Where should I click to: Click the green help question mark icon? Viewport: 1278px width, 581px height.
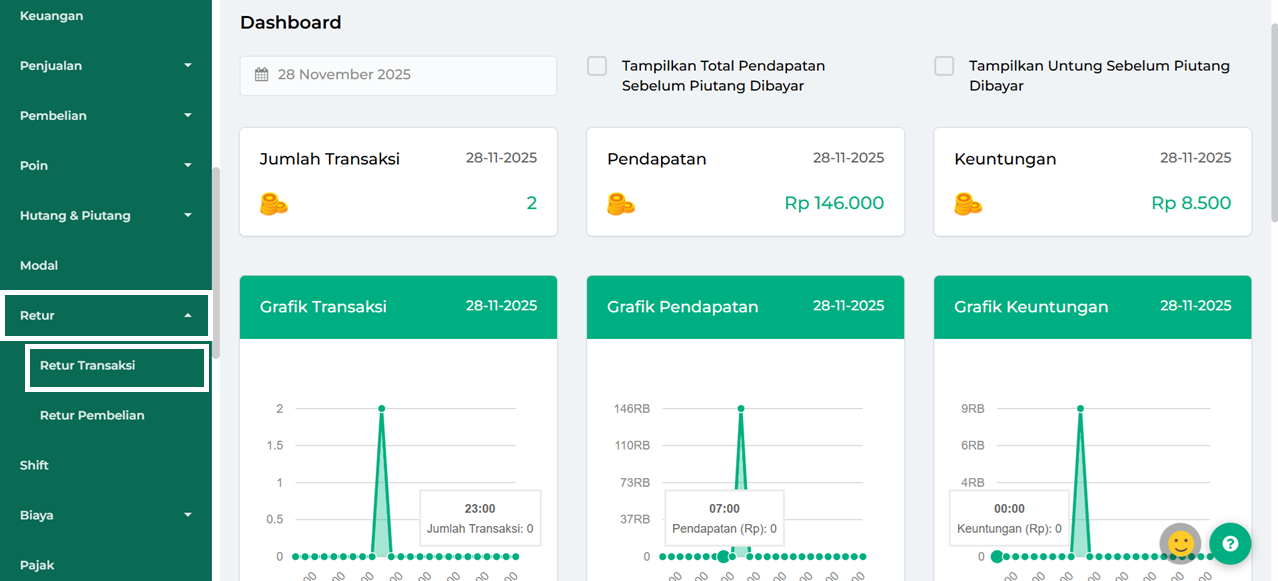(x=1230, y=544)
